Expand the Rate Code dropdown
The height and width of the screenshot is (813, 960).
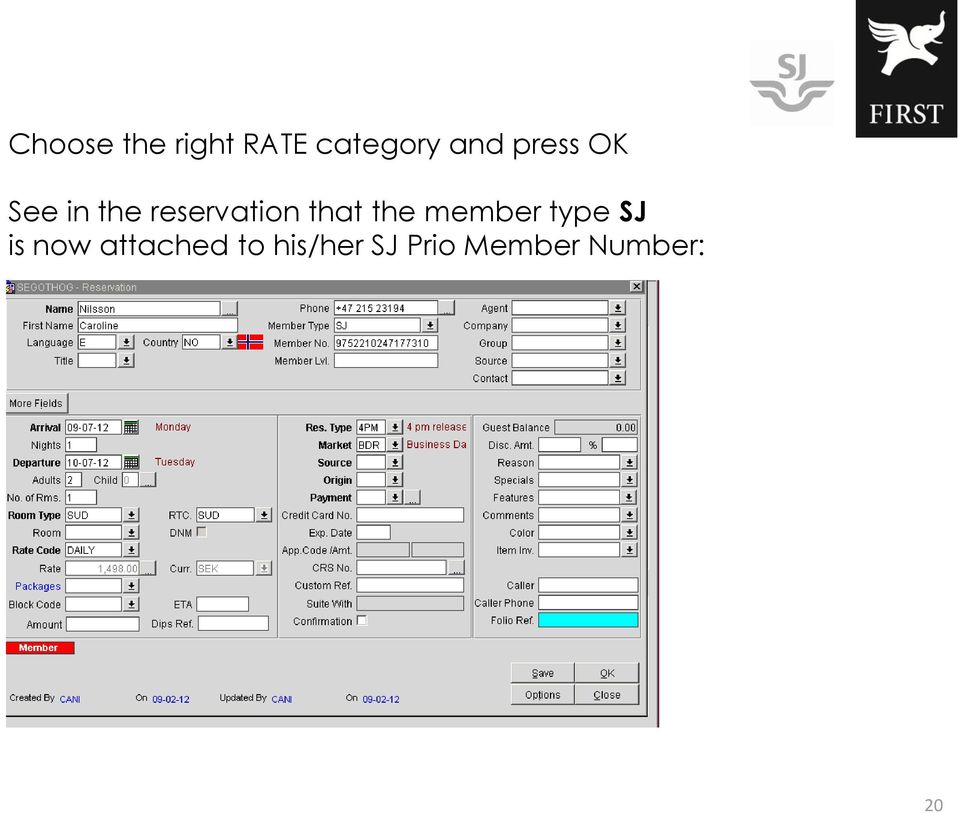131,550
